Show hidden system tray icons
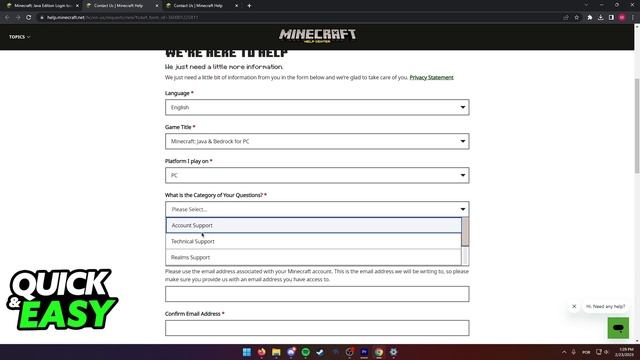The width and height of the screenshot is (640, 360). click(564, 352)
